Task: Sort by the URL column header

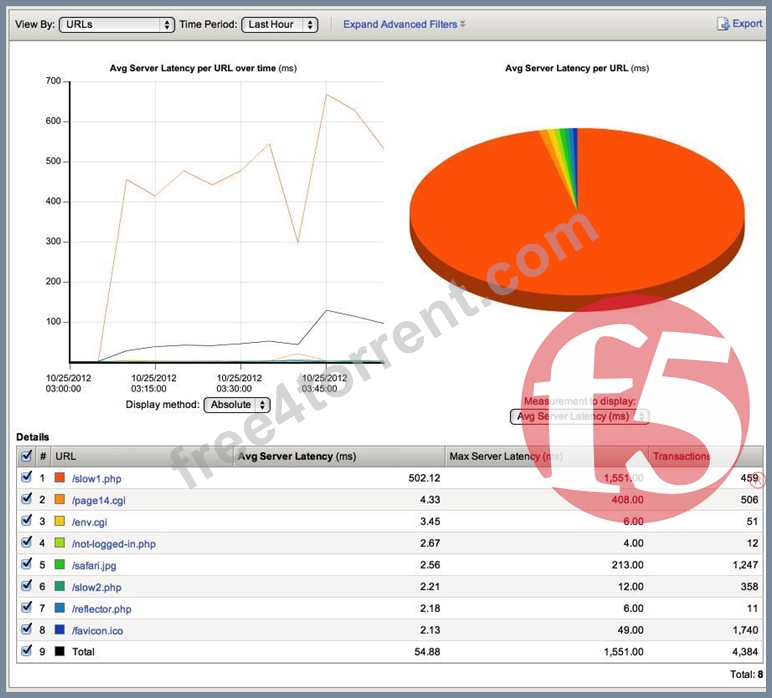Action: tap(142, 456)
